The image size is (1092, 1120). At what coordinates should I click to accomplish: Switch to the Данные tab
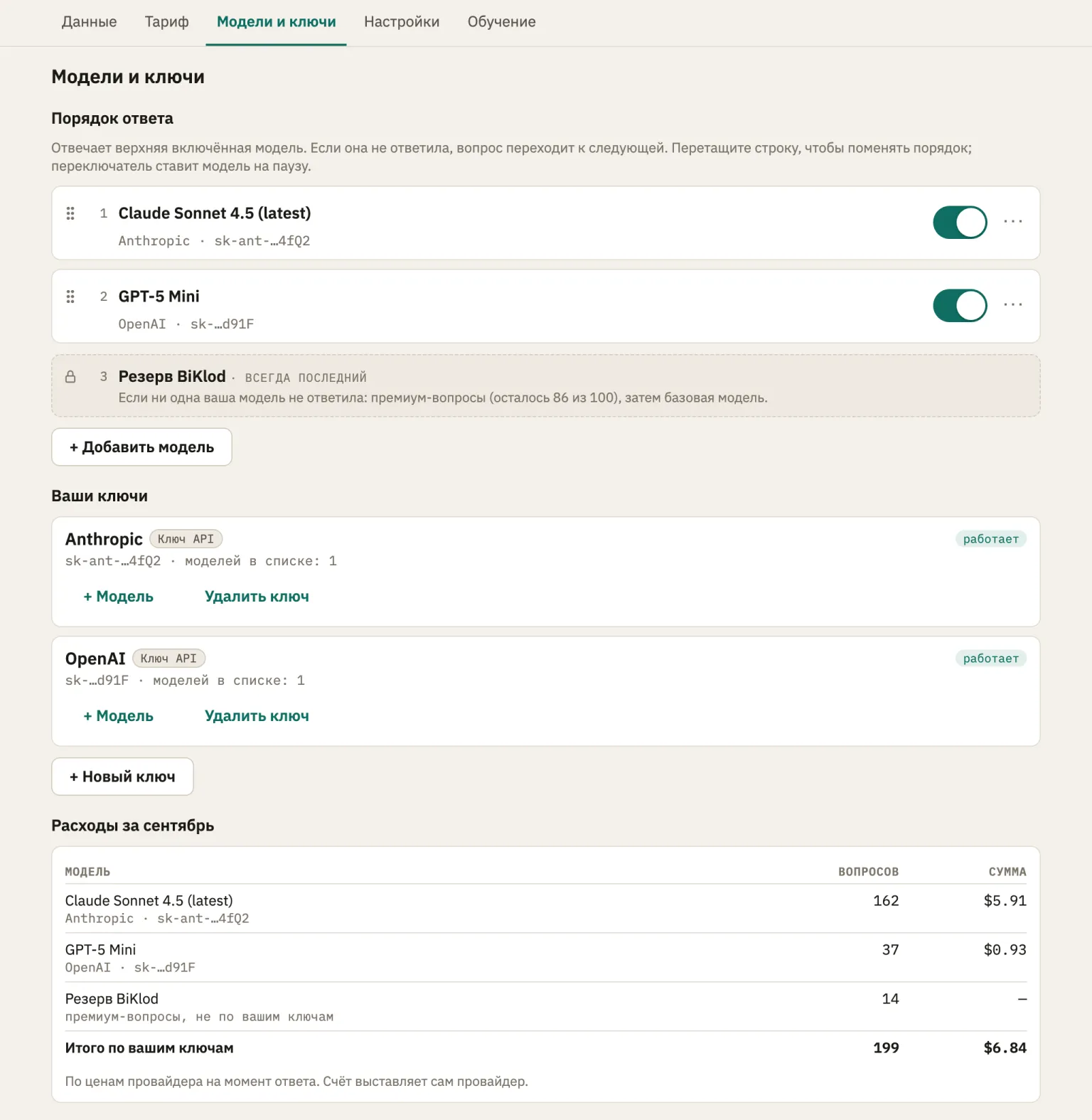tap(90, 22)
